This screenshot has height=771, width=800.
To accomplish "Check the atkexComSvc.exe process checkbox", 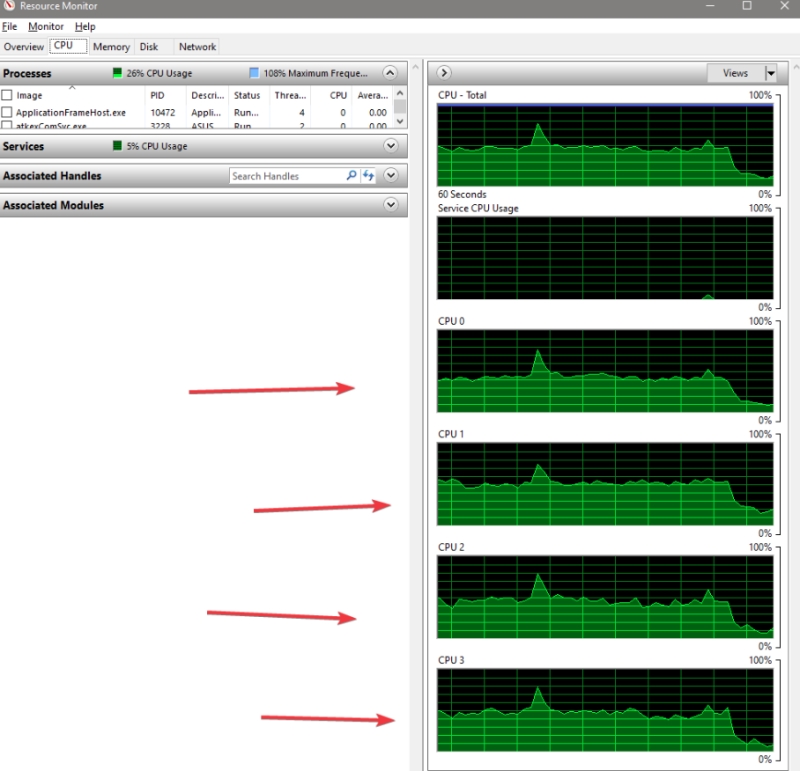I will (7, 127).
